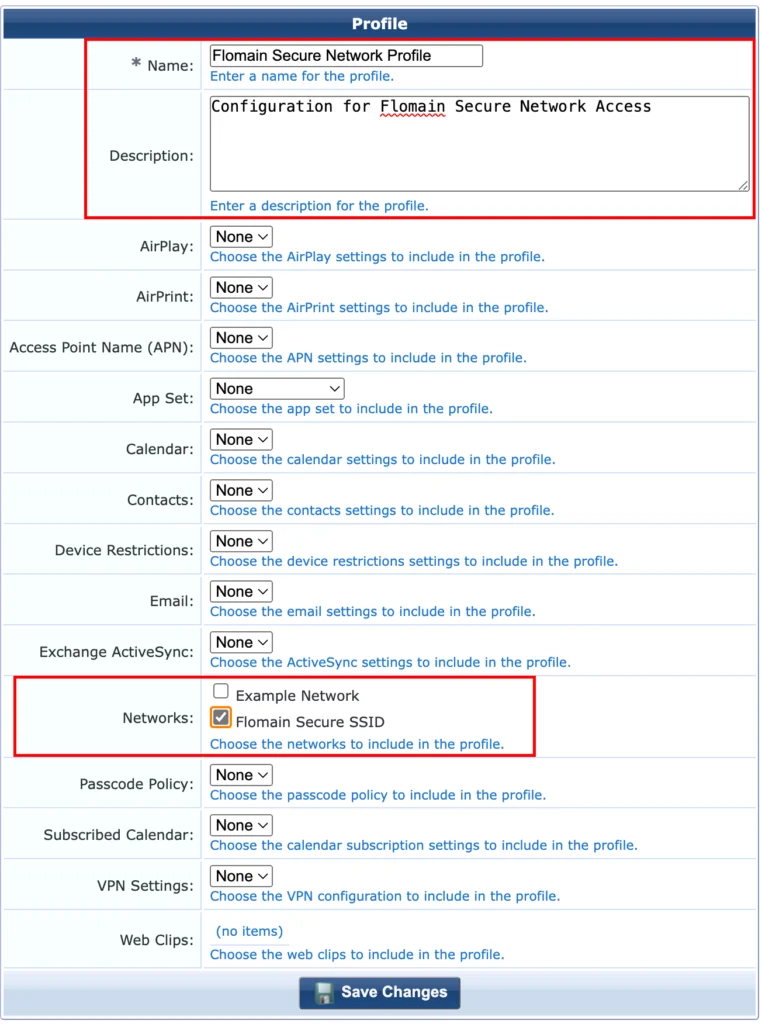This screenshot has width=762, height=1024.
Task: Open the Email settings dropdown
Action: [240, 591]
